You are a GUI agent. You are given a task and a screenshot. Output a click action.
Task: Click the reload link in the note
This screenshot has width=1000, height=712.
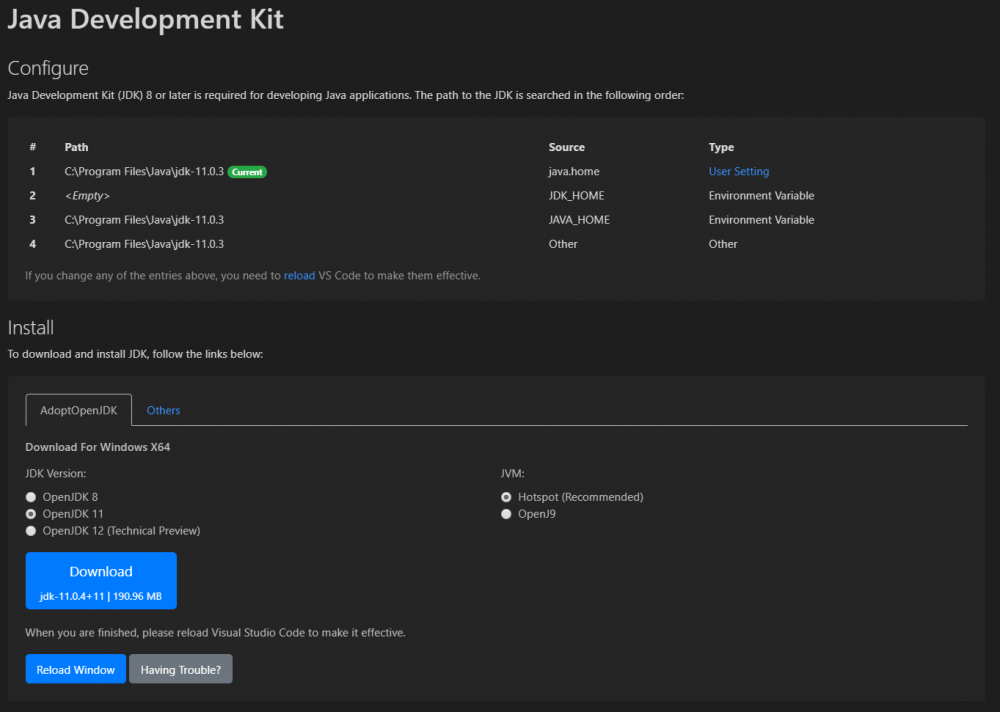(299, 275)
